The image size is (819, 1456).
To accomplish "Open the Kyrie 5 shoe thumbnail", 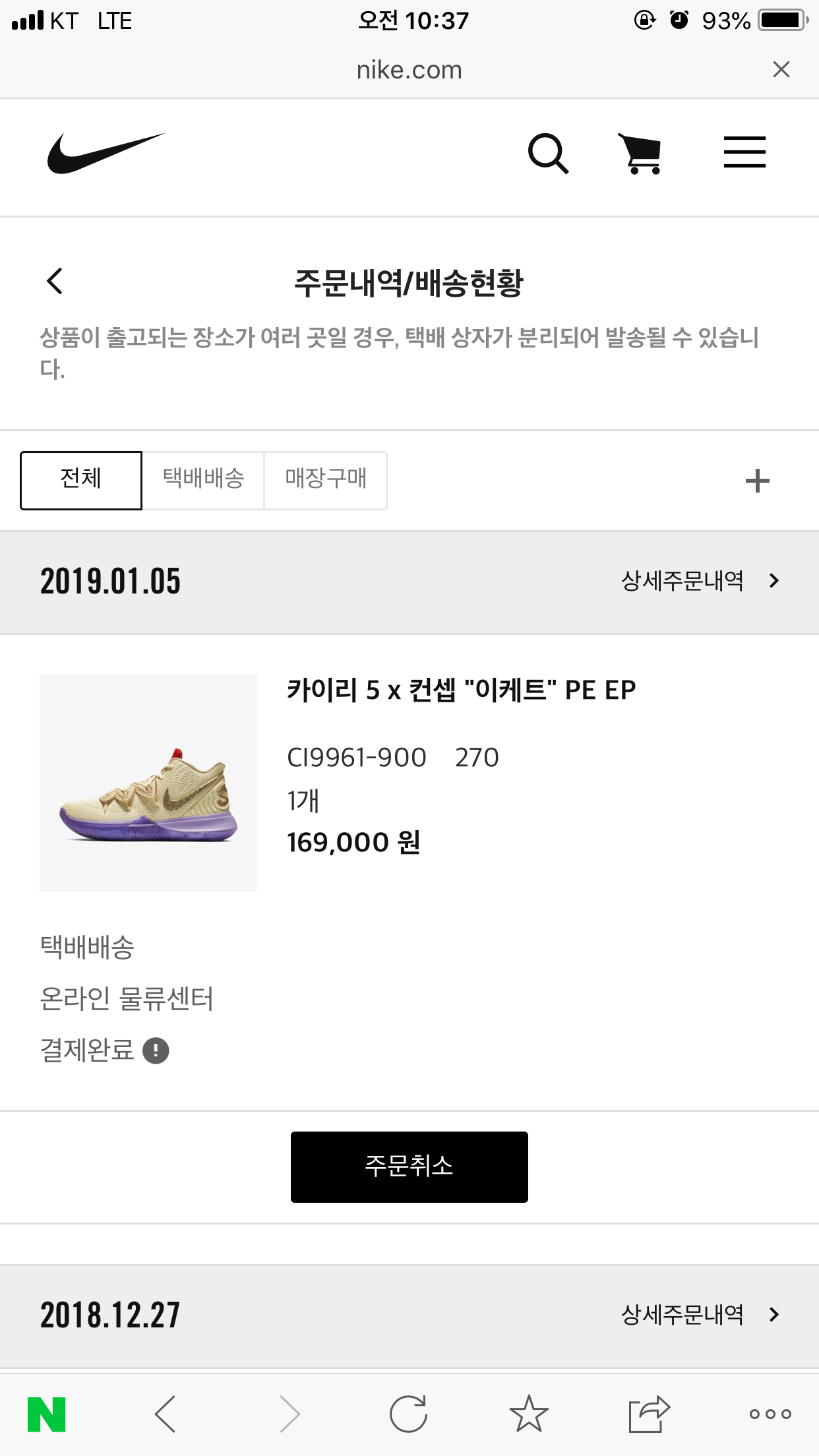I will coord(148,783).
